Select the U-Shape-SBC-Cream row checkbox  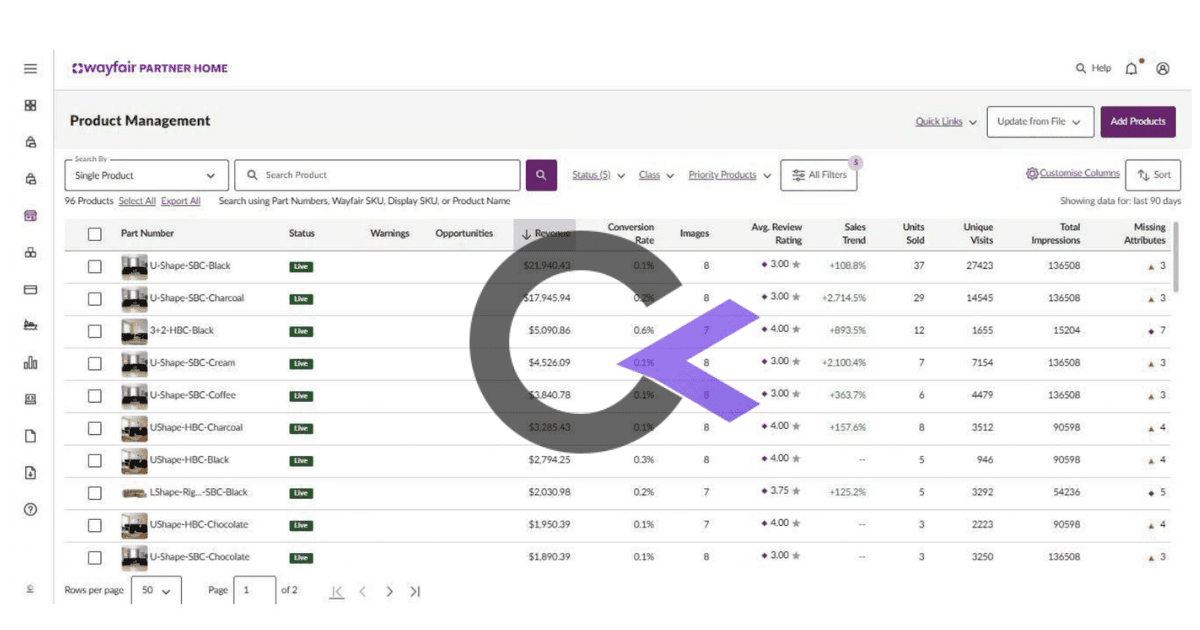coord(95,364)
